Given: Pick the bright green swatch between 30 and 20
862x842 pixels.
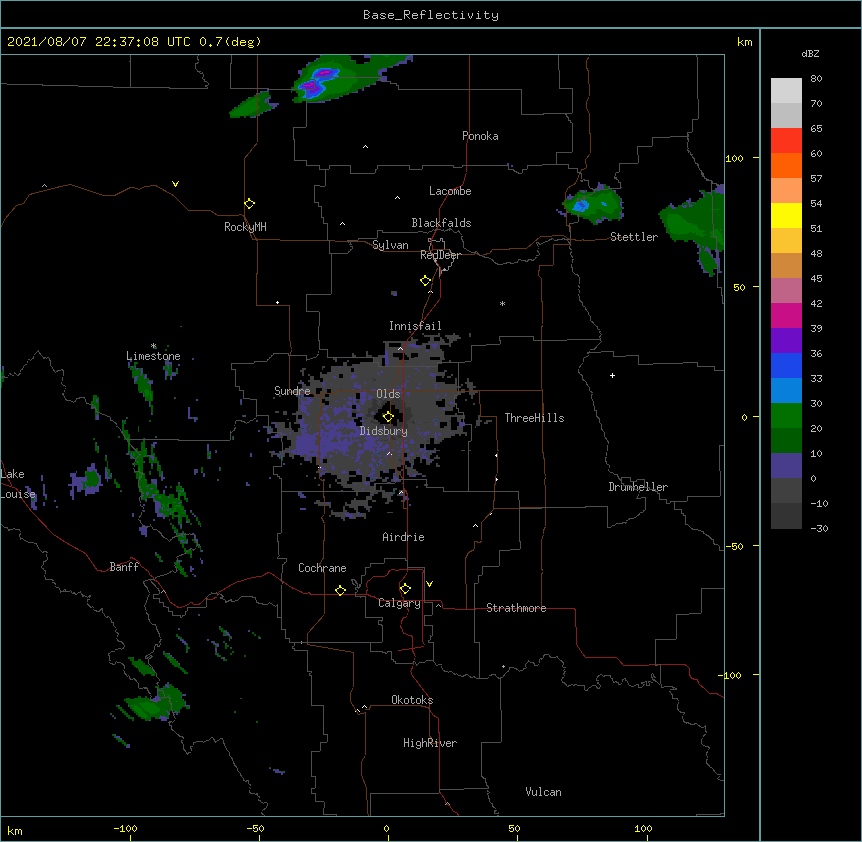Looking at the screenshot, I should (786, 416).
